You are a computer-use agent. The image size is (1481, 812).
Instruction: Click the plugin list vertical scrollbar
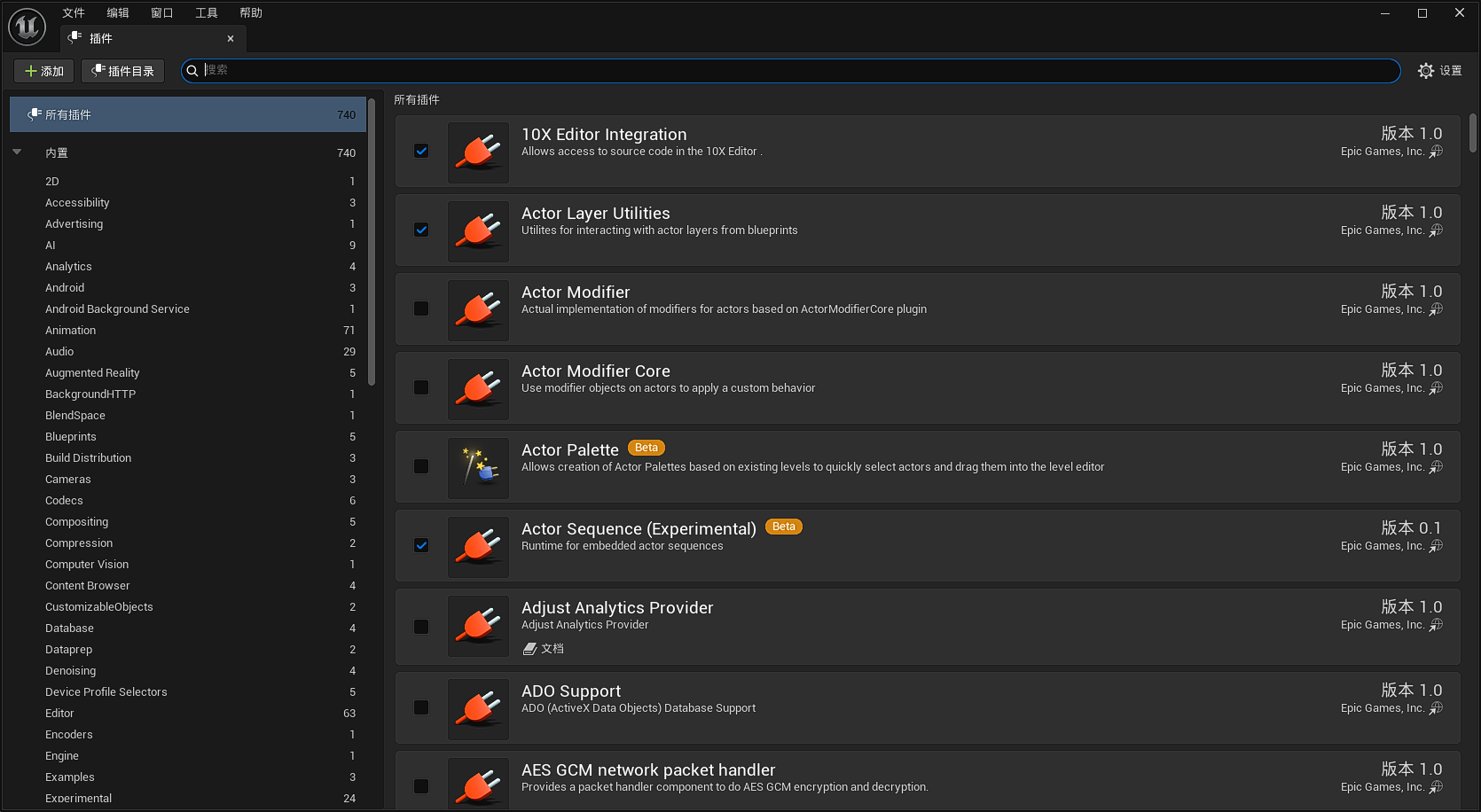point(1472,133)
